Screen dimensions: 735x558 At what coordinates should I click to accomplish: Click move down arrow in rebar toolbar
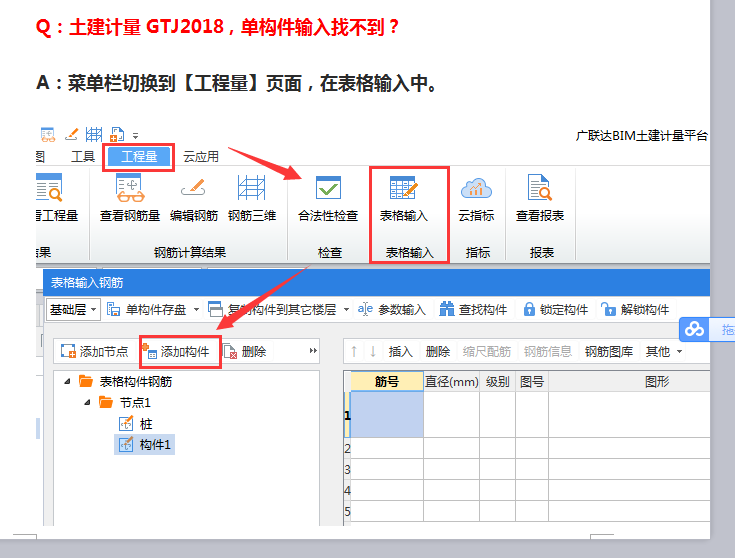[x=373, y=351]
